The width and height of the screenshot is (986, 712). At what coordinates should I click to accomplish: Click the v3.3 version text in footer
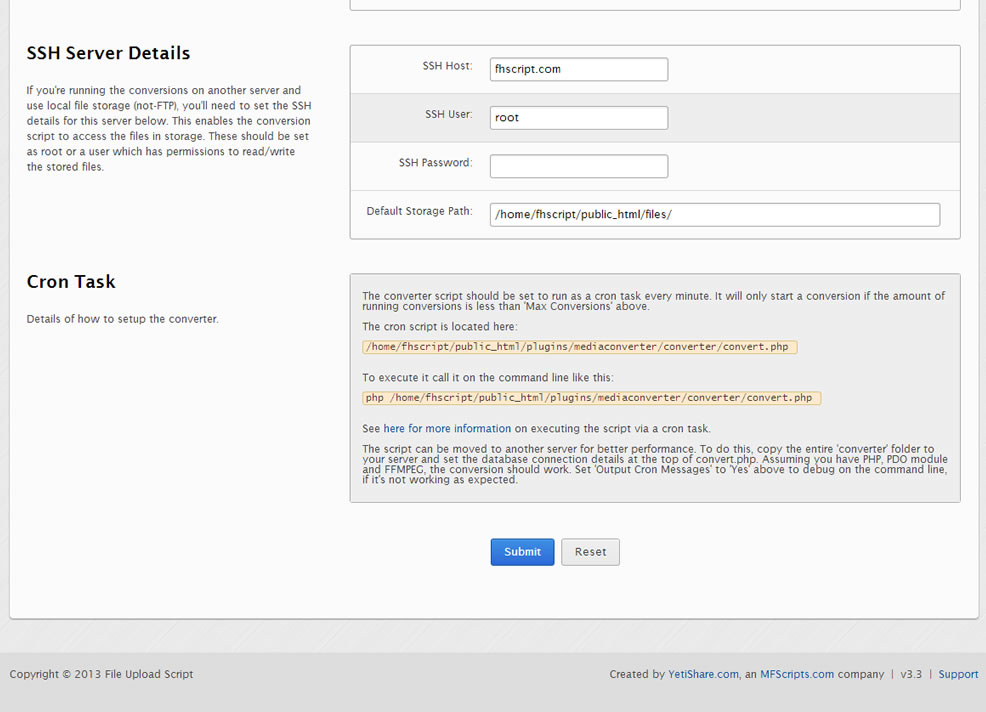click(x=911, y=674)
